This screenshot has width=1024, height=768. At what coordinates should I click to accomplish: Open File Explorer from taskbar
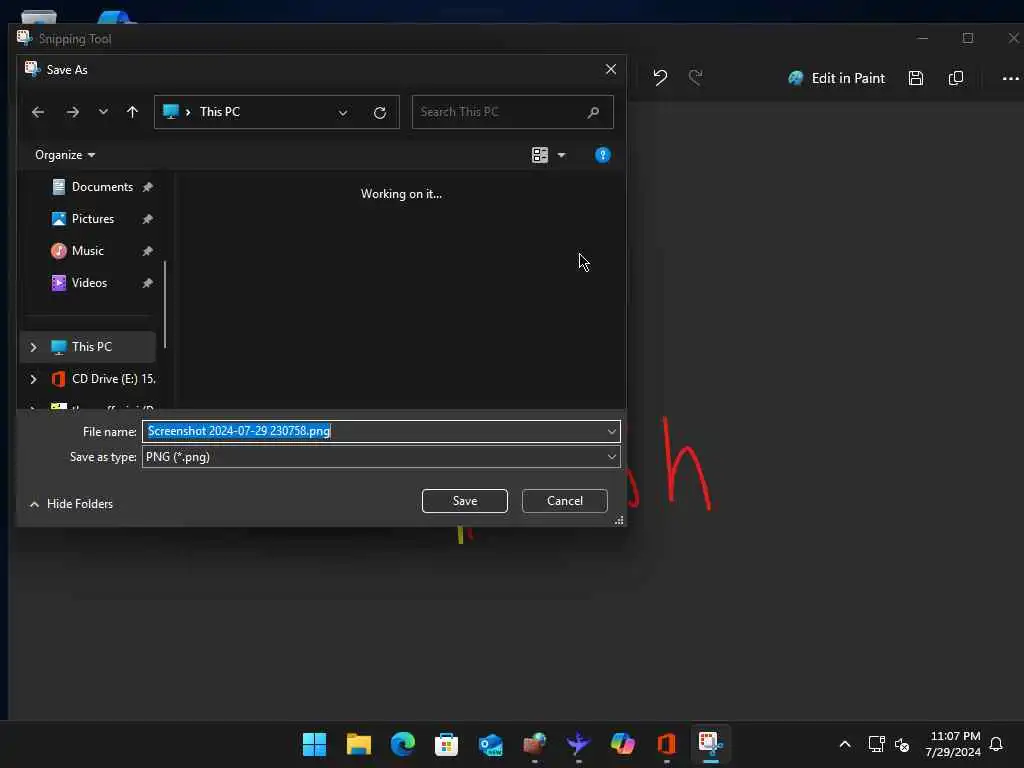pyautogui.click(x=359, y=744)
